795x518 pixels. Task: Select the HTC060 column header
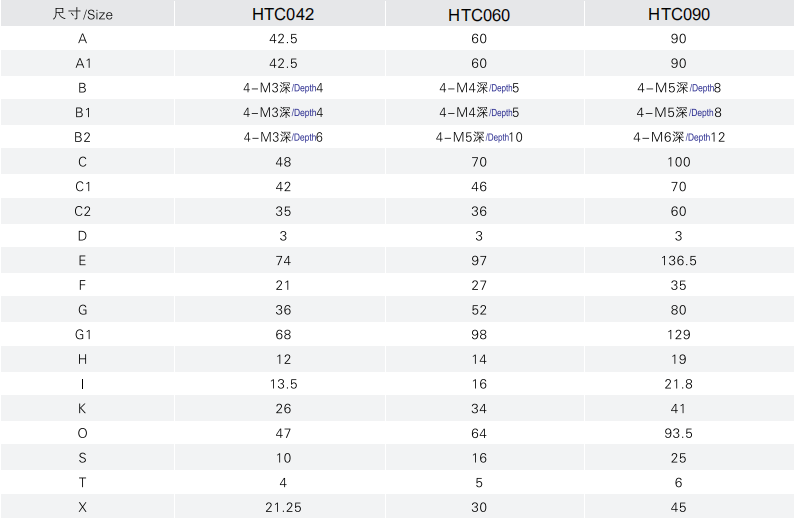pyautogui.click(x=479, y=15)
